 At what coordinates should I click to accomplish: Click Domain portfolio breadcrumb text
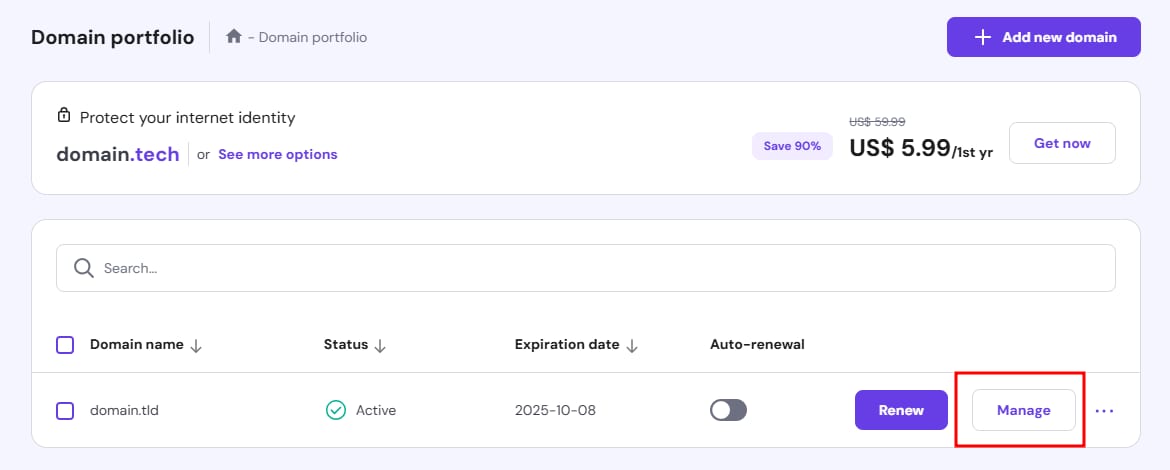[x=313, y=37]
